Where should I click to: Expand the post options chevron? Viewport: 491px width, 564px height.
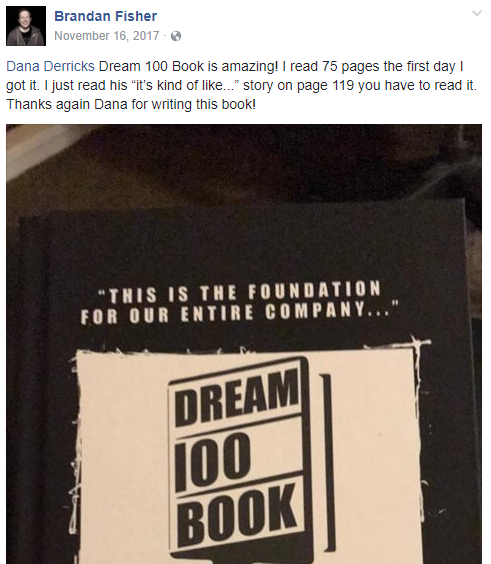[477, 14]
